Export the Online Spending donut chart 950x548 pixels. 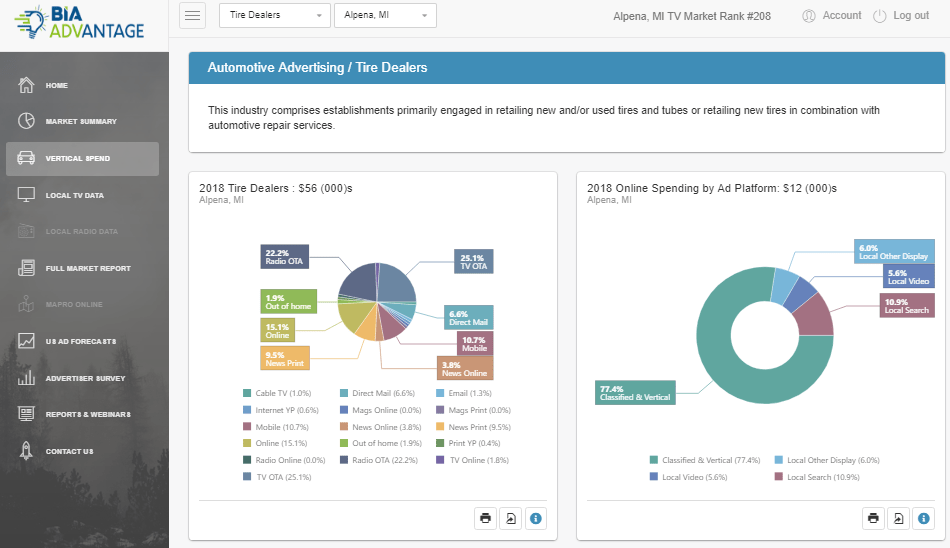899,518
